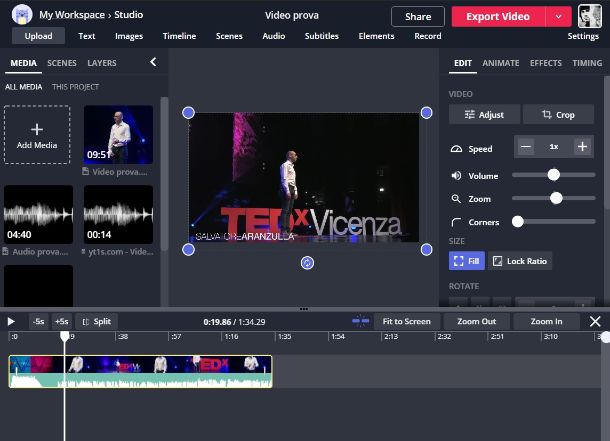Click the Export Video button
The height and width of the screenshot is (441, 610).
[498, 16]
